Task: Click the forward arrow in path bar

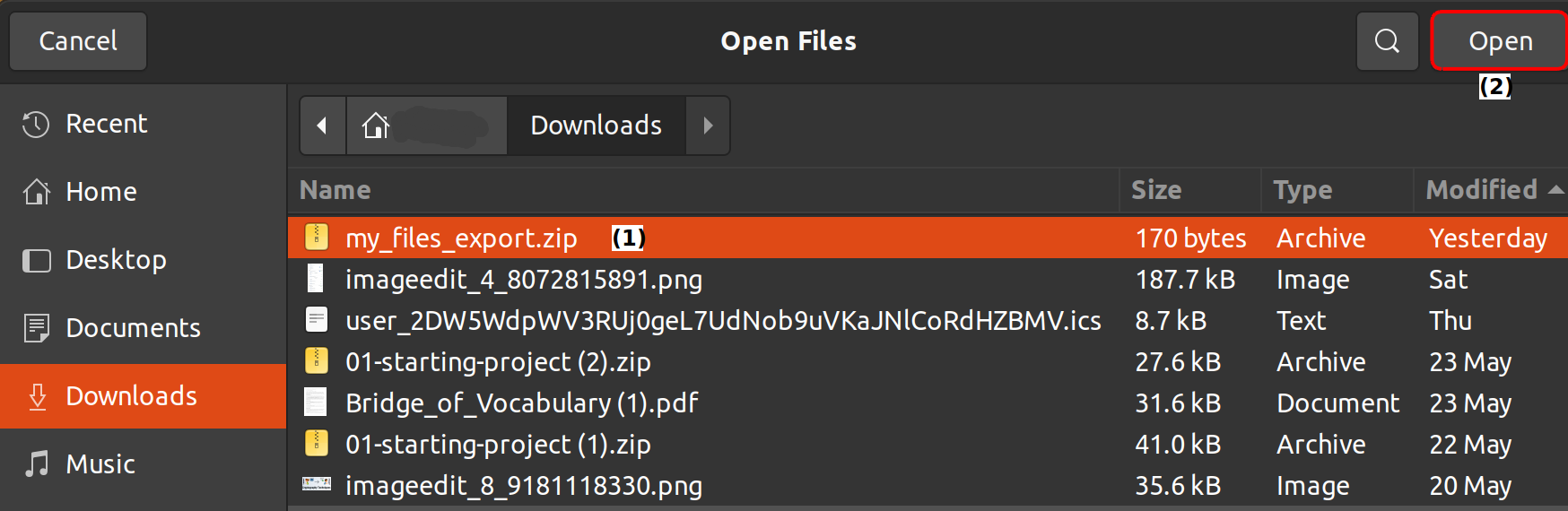Action: (708, 126)
